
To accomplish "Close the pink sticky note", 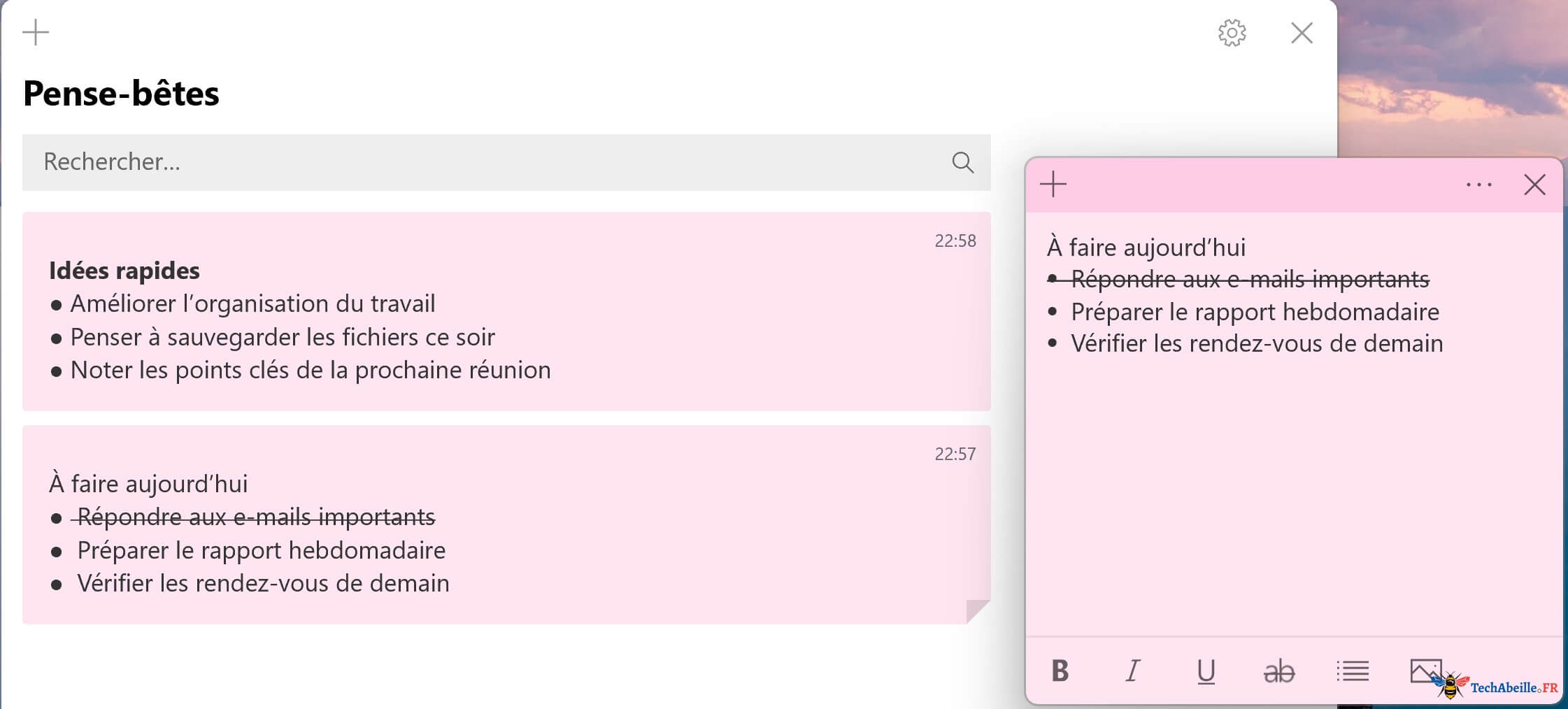I will pos(1536,185).
